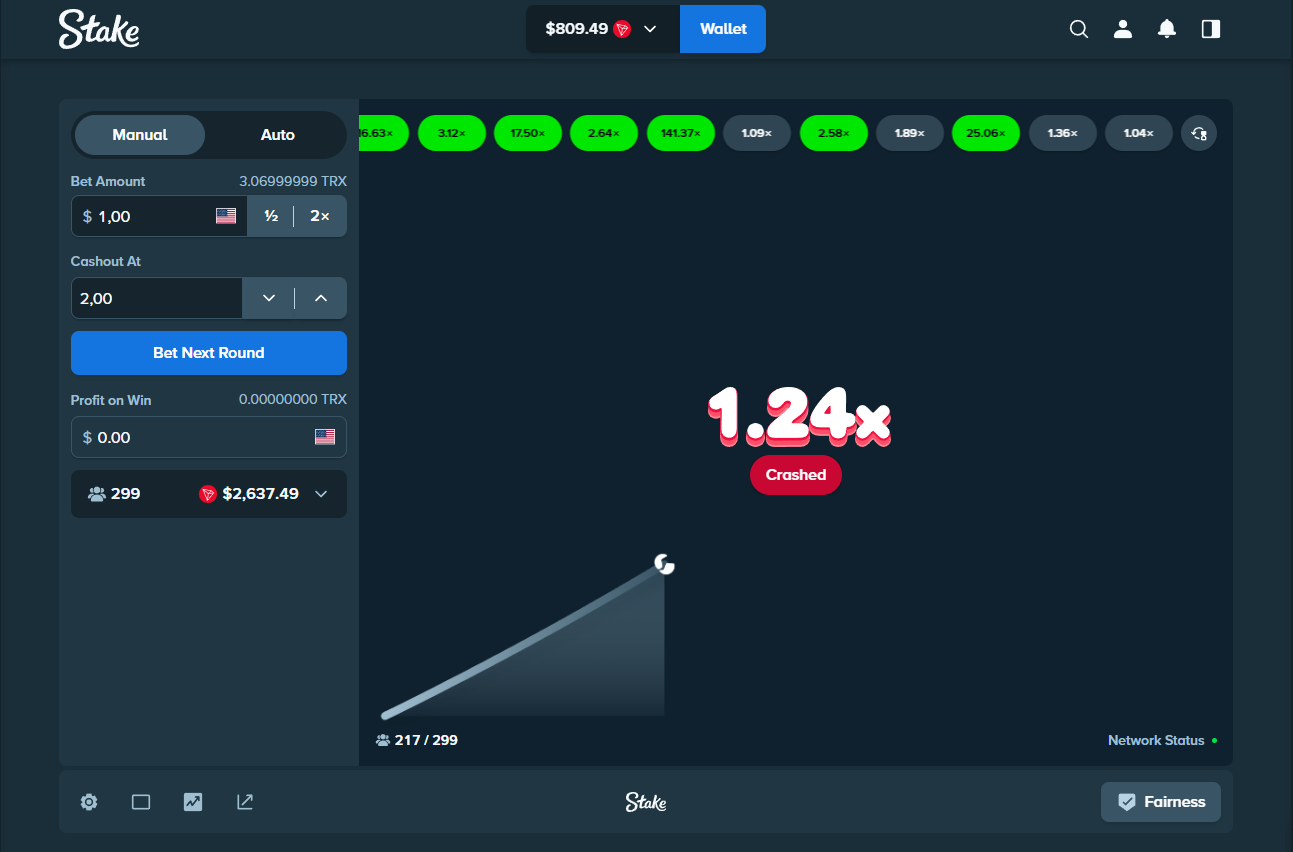The image size is (1293, 852).
Task: Open the 2.64× round result
Action: click(x=604, y=133)
